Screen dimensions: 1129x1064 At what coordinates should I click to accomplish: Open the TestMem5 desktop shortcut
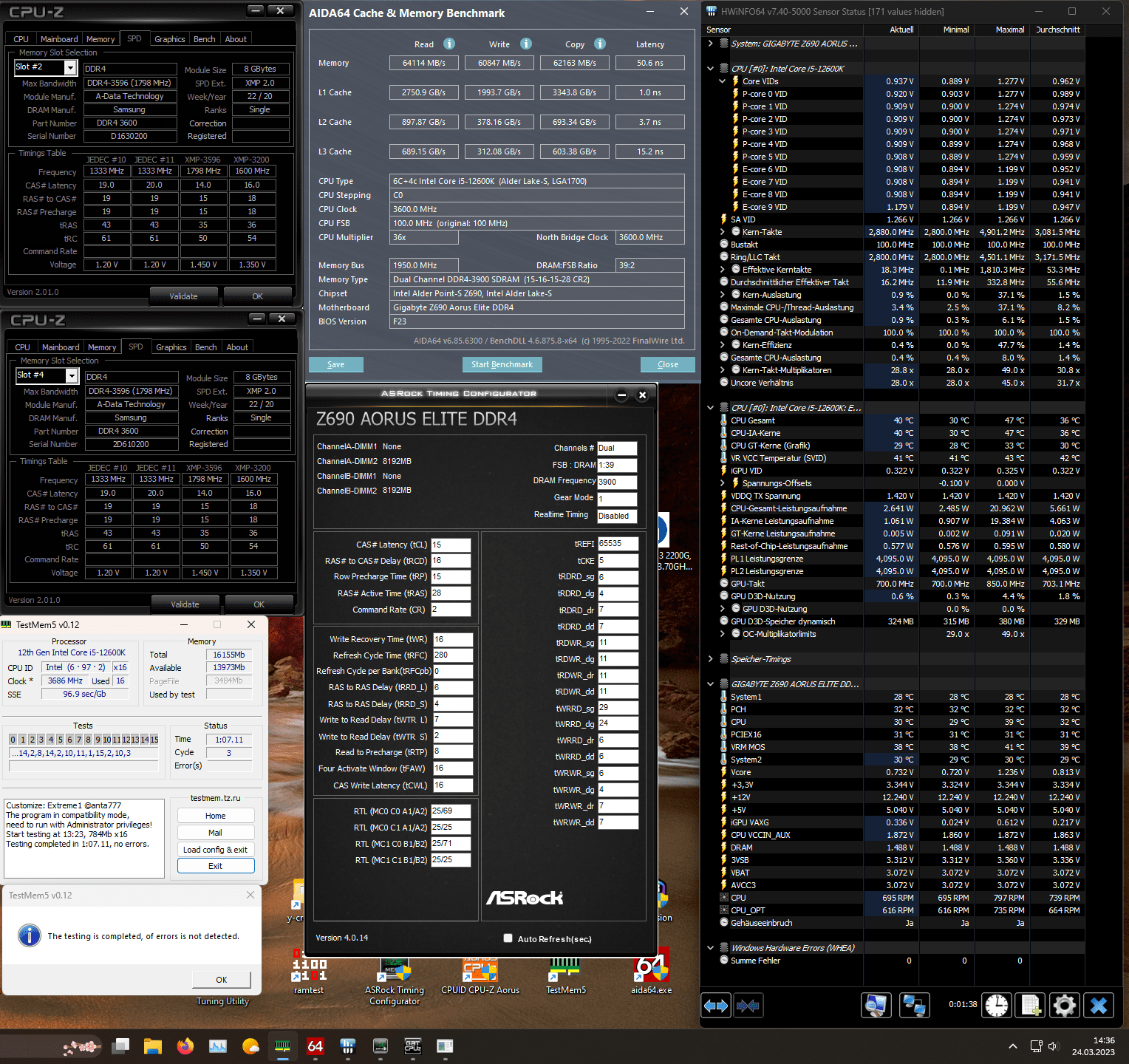tap(566, 974)
